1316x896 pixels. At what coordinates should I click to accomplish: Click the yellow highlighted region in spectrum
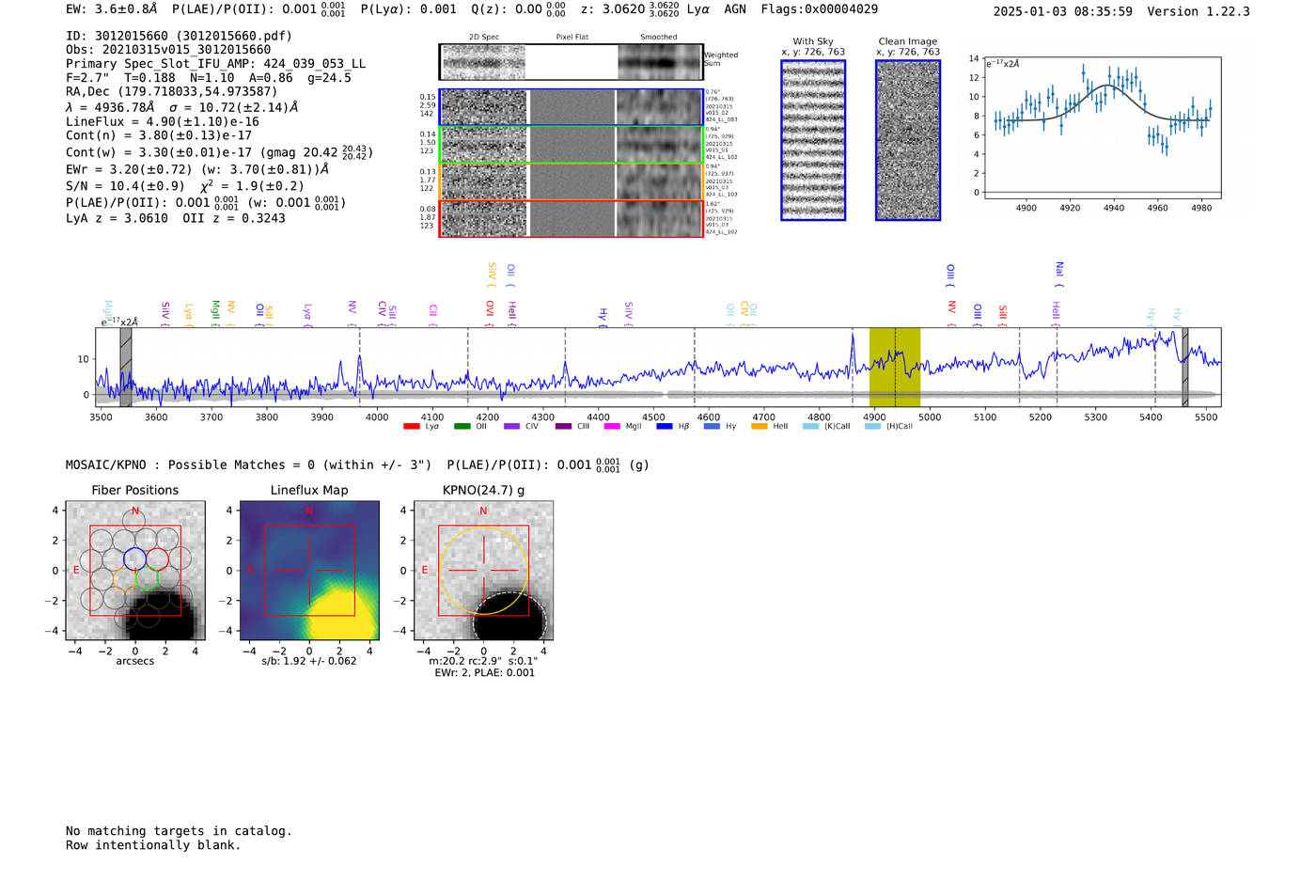pos(894,367)
